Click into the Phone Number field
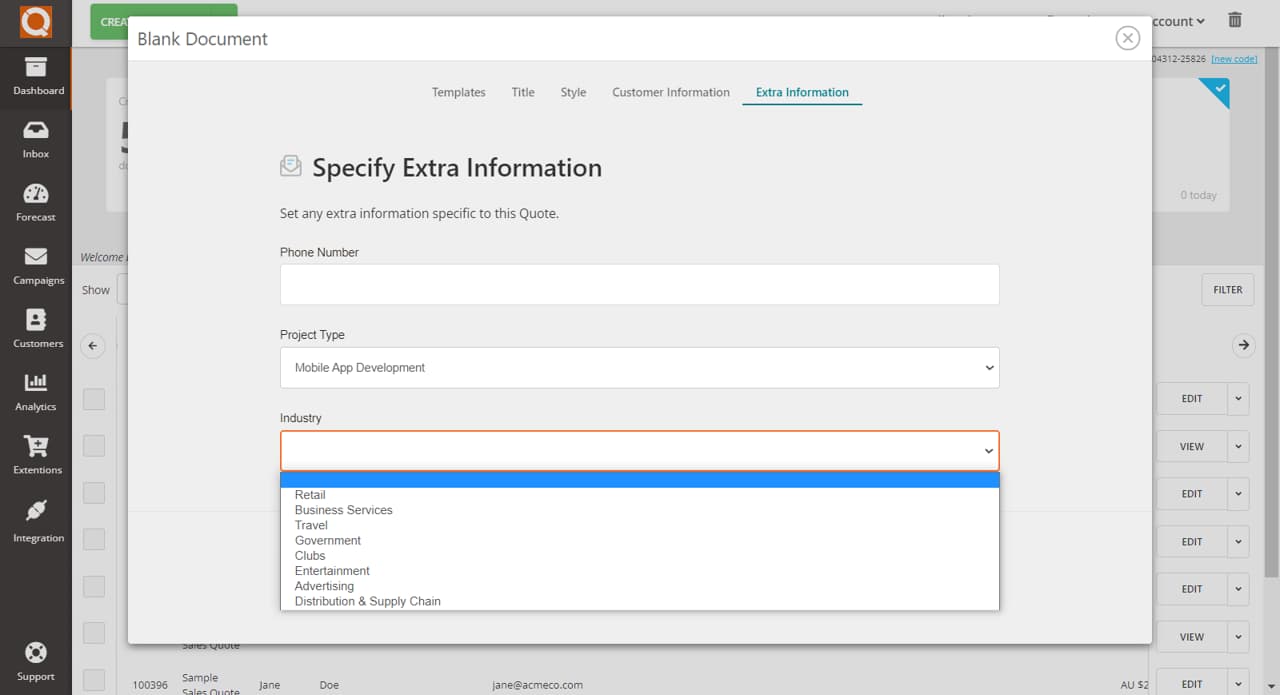1280x695 pixels. (x=639, y=285)
